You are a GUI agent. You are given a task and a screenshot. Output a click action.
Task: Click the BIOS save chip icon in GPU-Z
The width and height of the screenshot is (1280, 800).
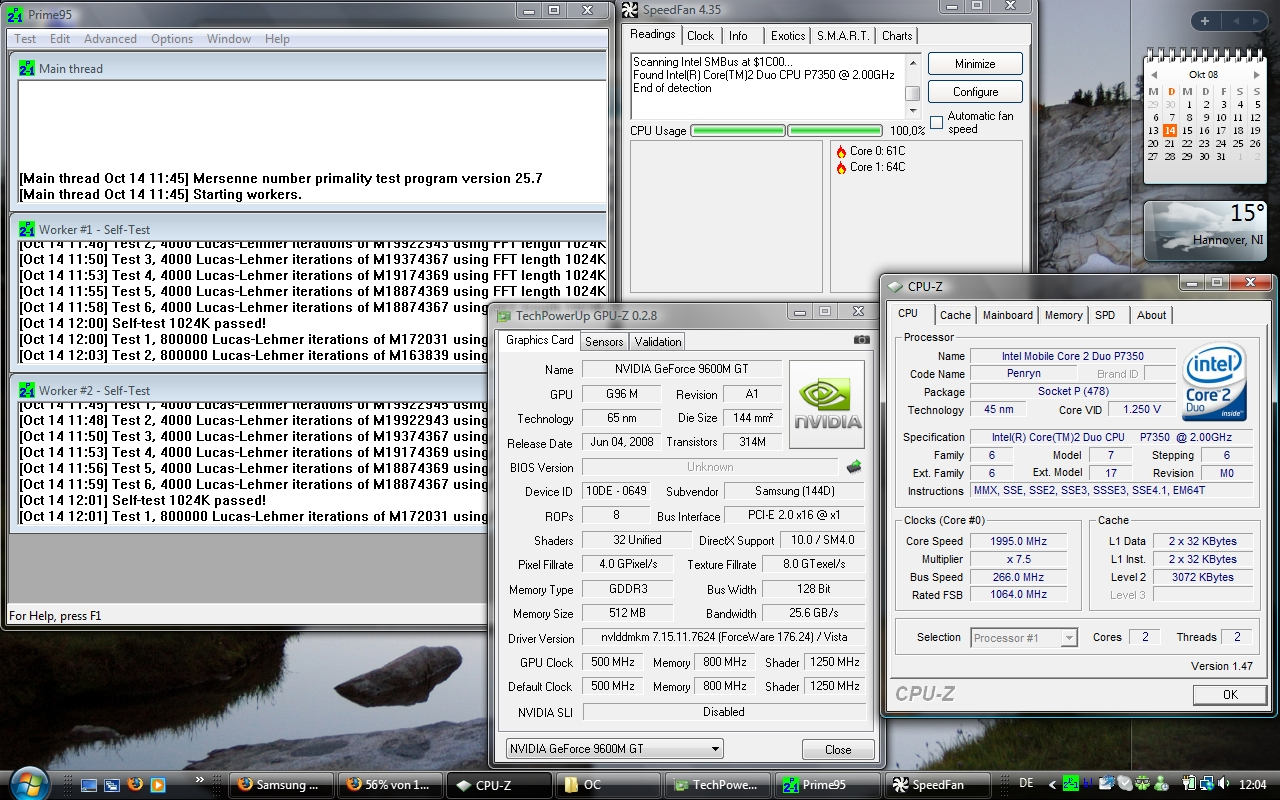click(854, 466)
